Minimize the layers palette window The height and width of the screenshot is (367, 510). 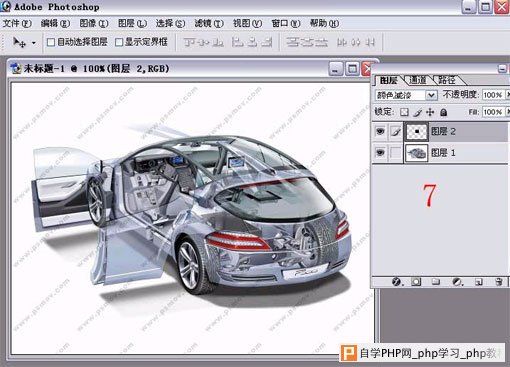502,69
